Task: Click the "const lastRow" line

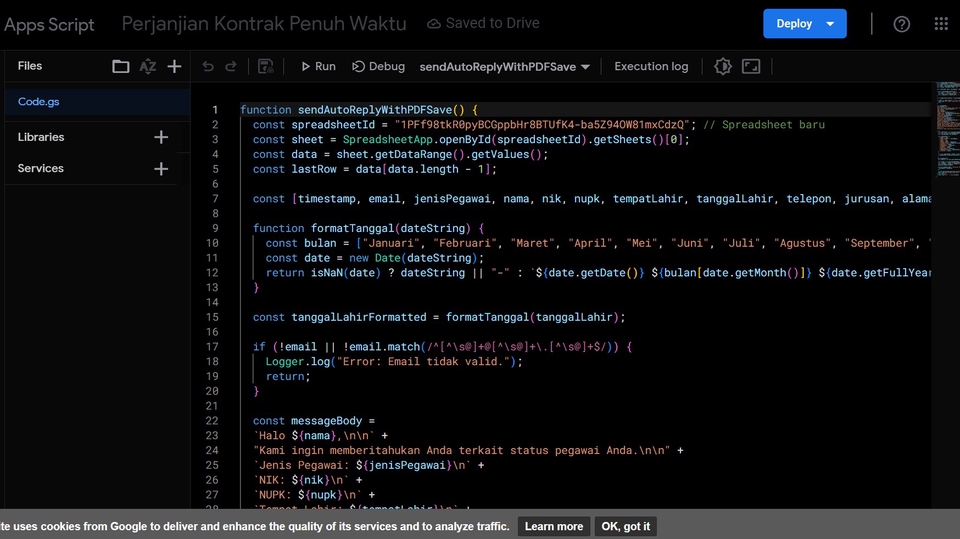Action: pyautogui.click(x=375, y=169)
